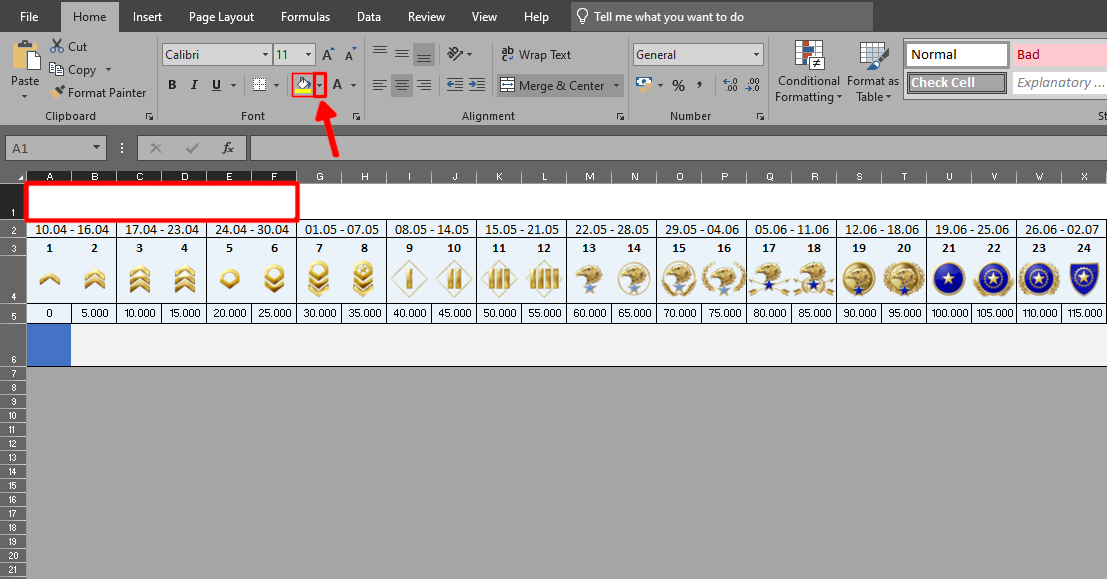Image resolution: width=1107 pixels, height=579 pixels.
Task: Select cell containing 60.000
Action: click(x=590, y=313)
